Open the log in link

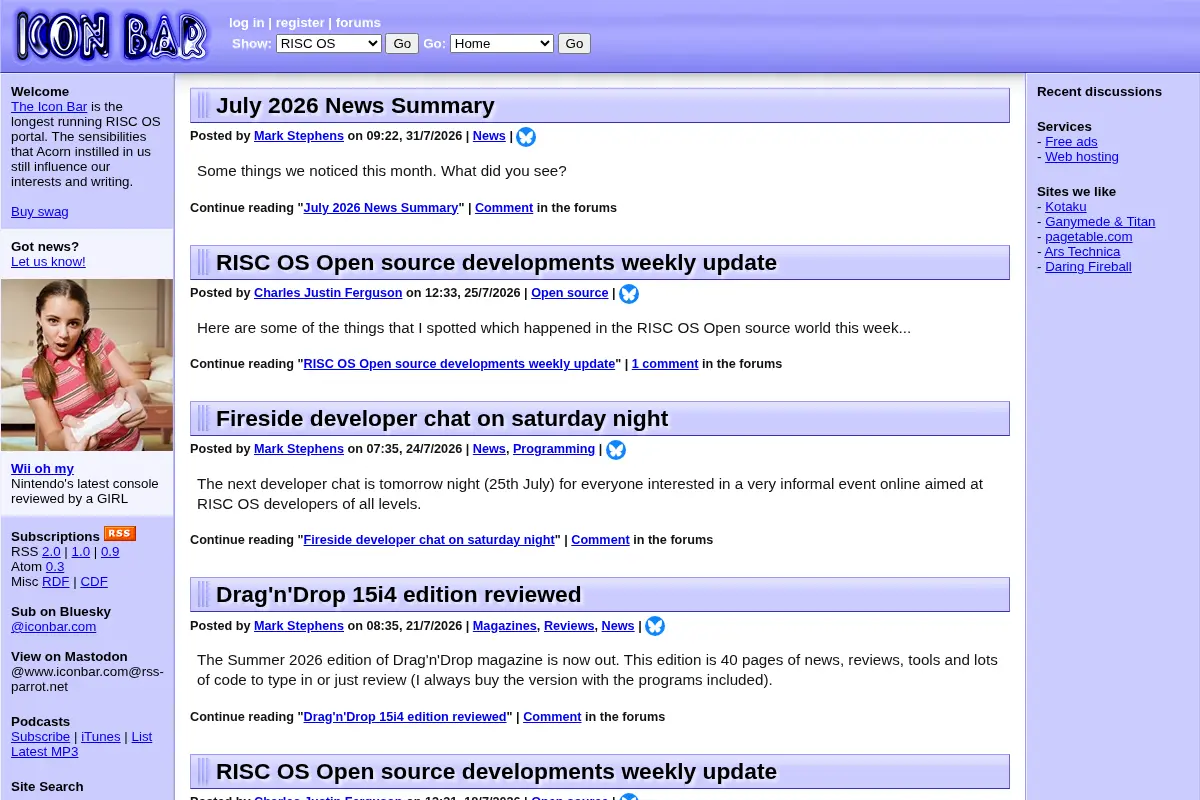pyautogui.click(x=247, y=22)
